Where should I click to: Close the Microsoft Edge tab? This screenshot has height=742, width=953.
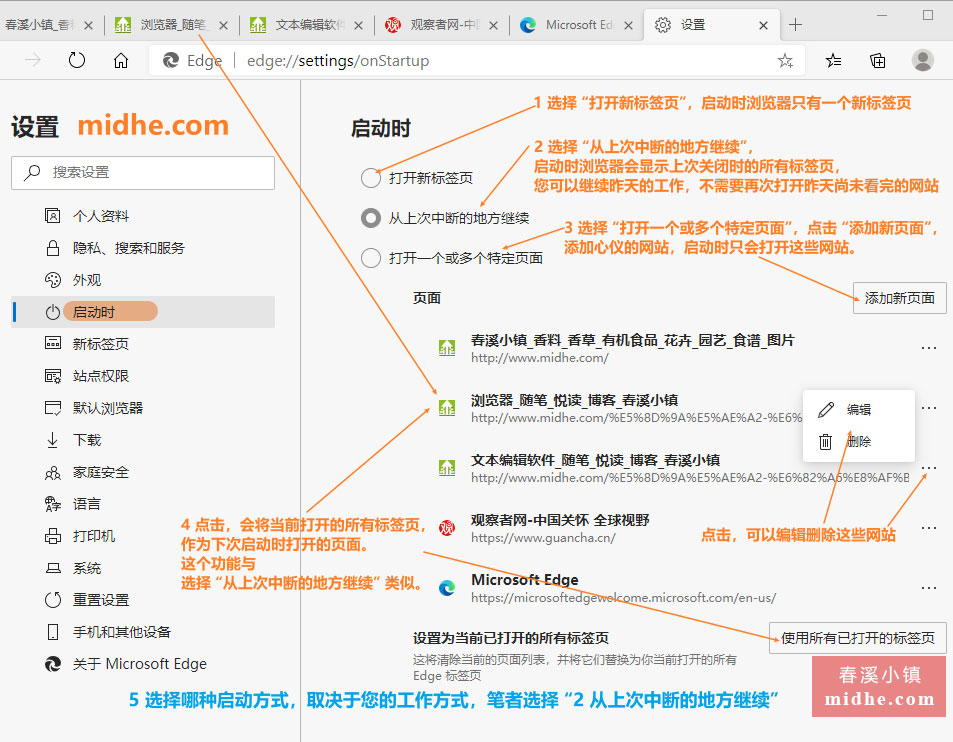tap(628, 26)
